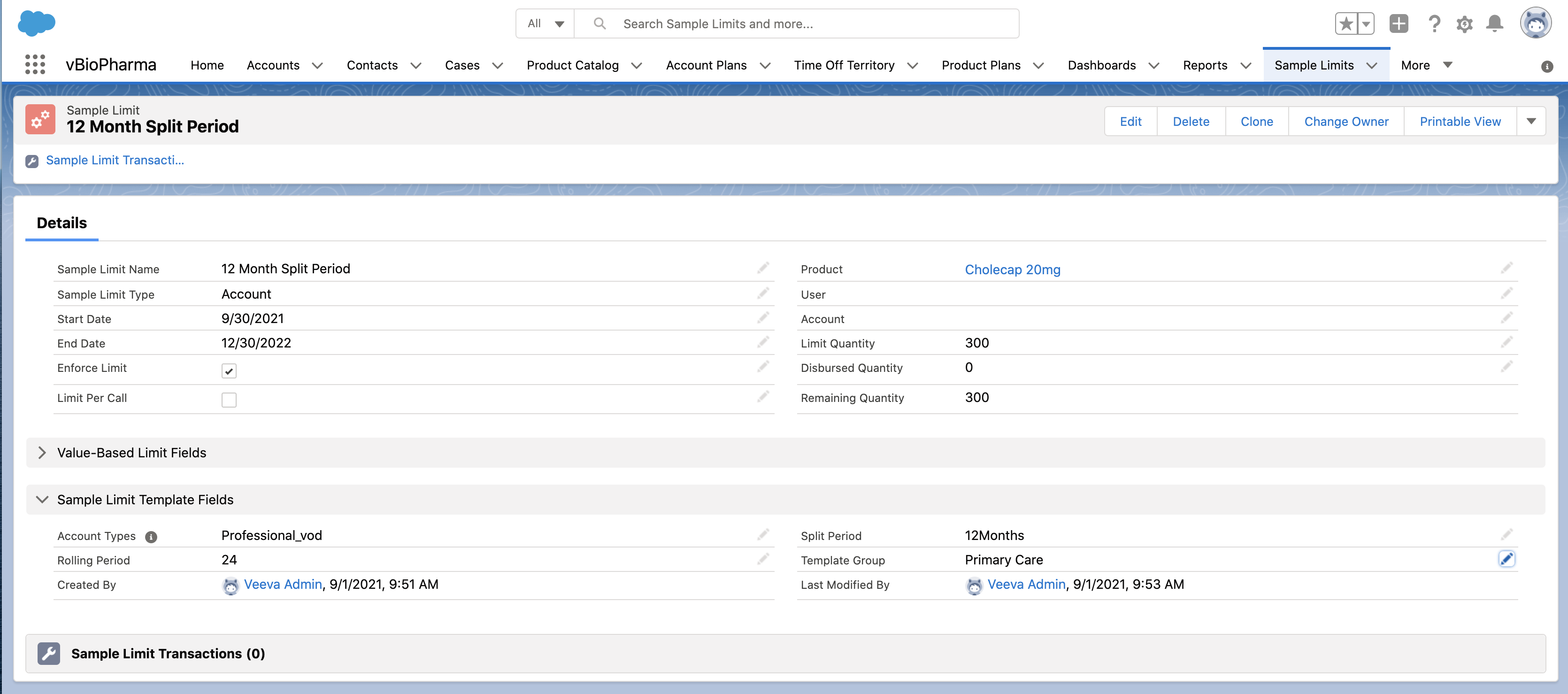Open the global actions plus icon
The image size is (1568, 694).
tap(1398, 24)
